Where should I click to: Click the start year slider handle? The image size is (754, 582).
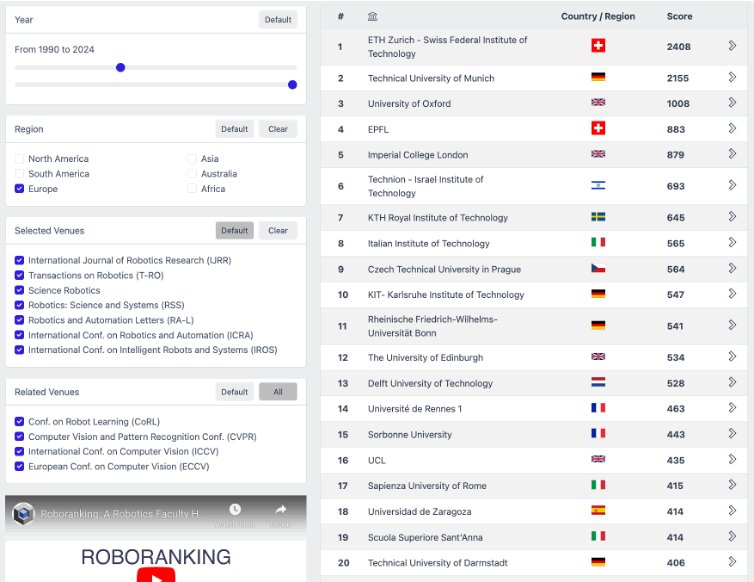click(121, 67)
